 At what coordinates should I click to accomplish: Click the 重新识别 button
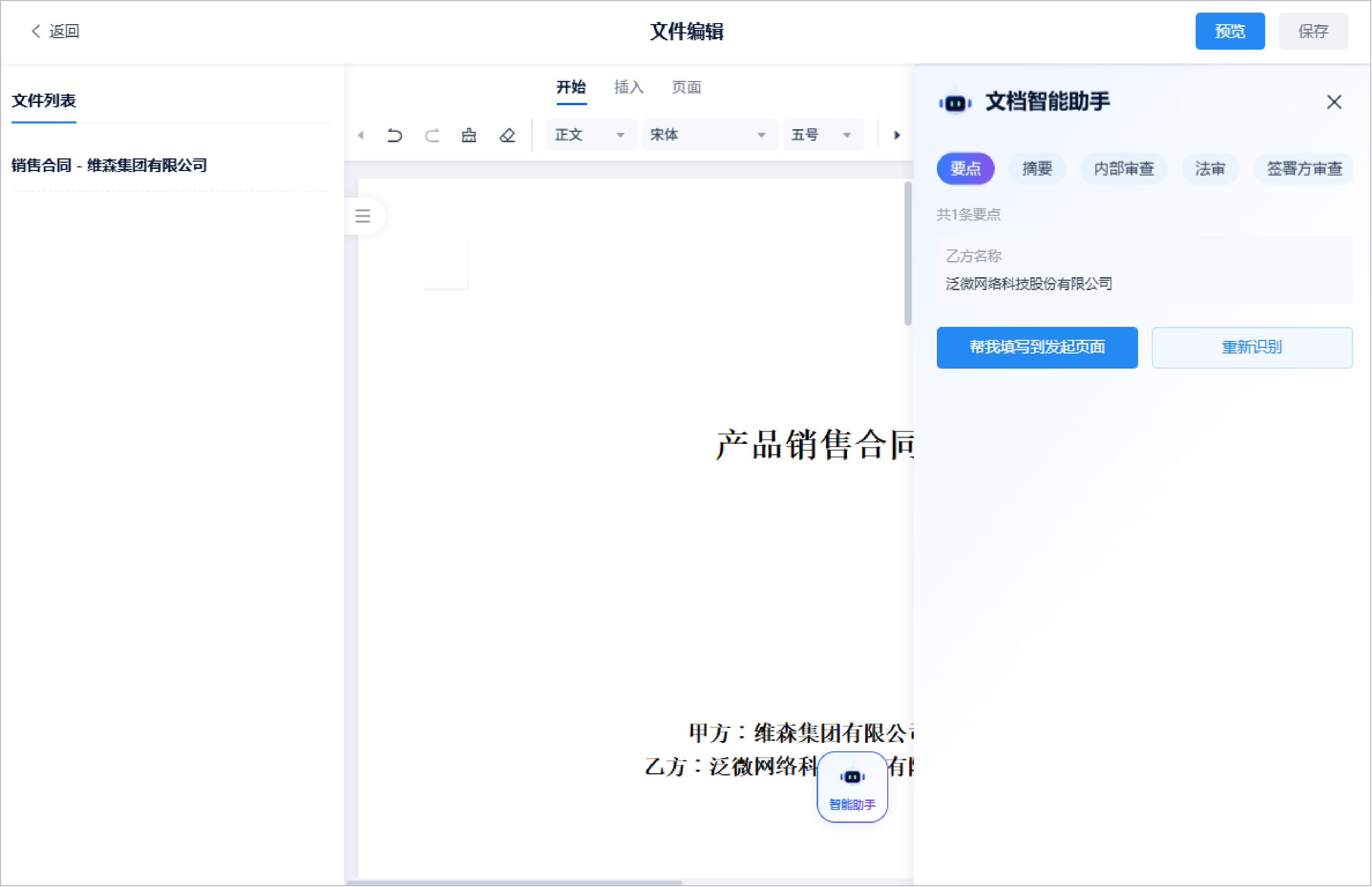1251,347
